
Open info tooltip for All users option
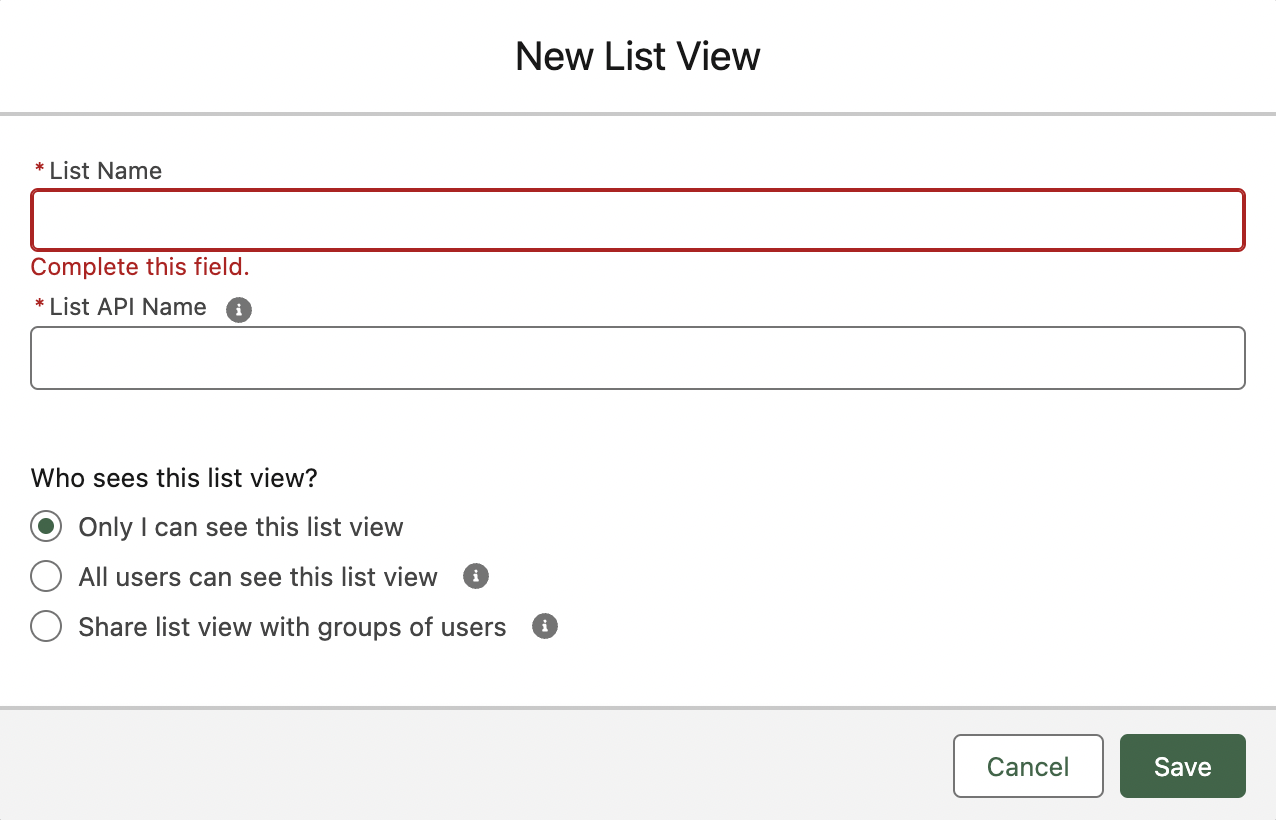coord(476,576)
